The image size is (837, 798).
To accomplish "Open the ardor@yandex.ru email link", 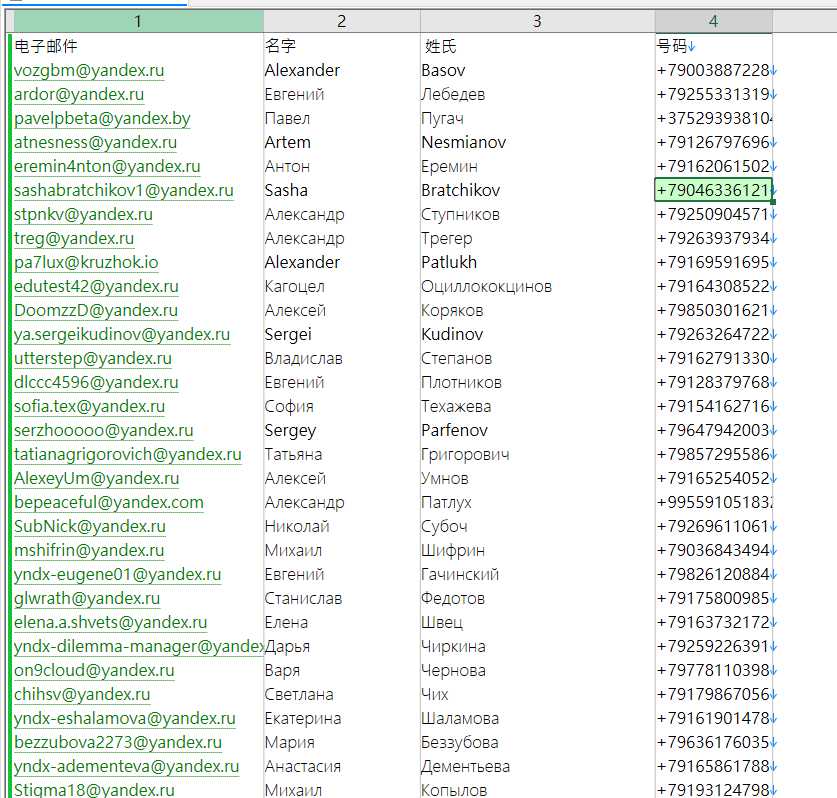I will pyautogui.click(x=79, y=94).
